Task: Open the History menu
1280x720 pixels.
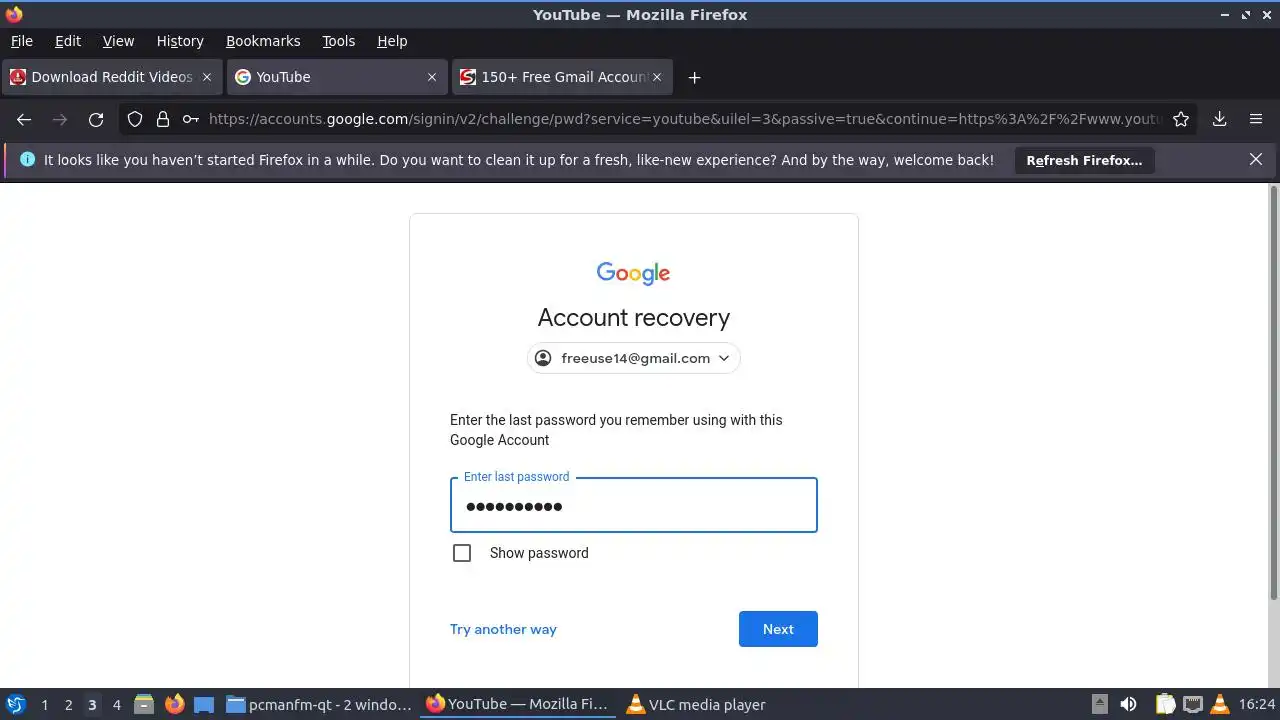Action: [x=180, y=41]
